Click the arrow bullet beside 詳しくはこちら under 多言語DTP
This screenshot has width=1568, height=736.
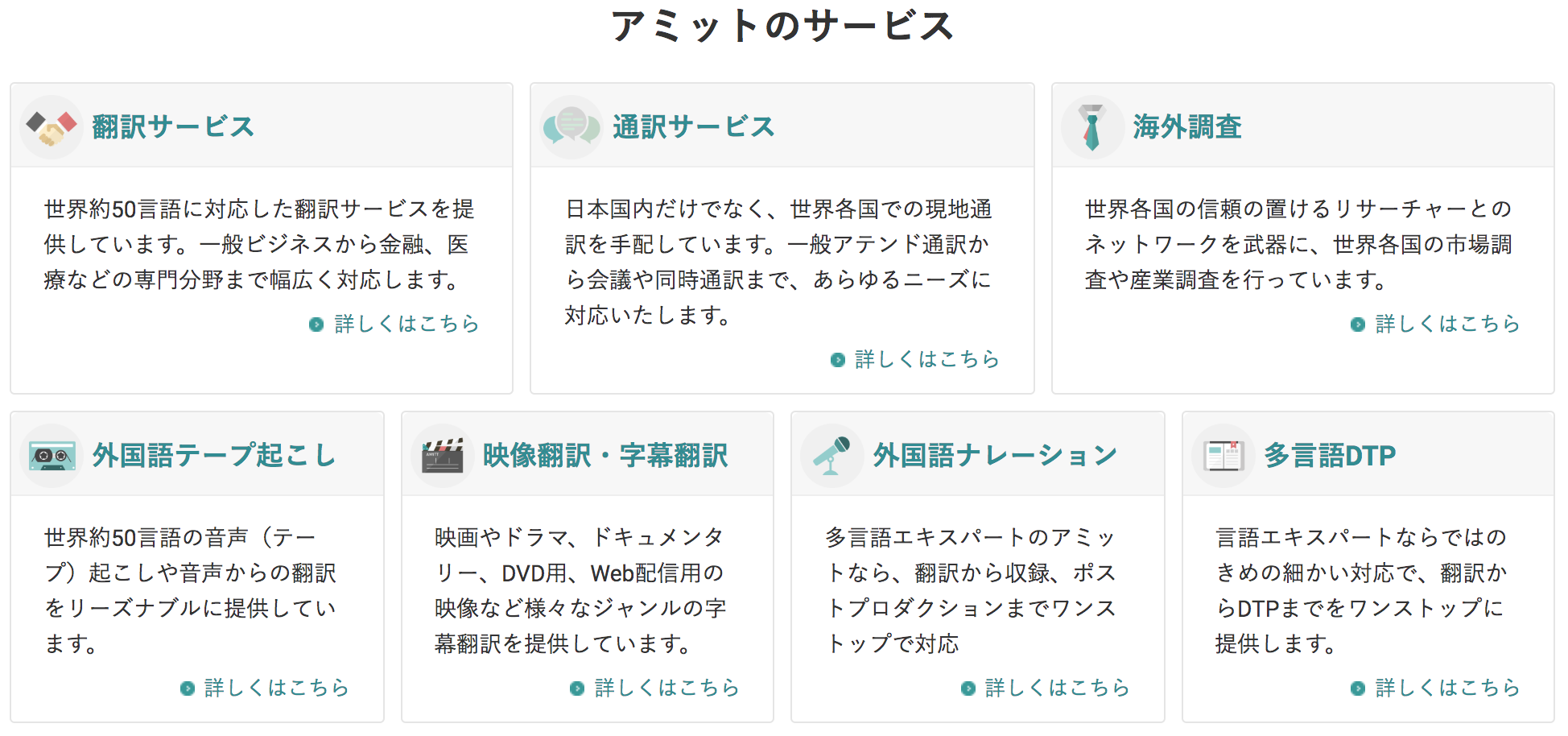[x=1358, y=688]
